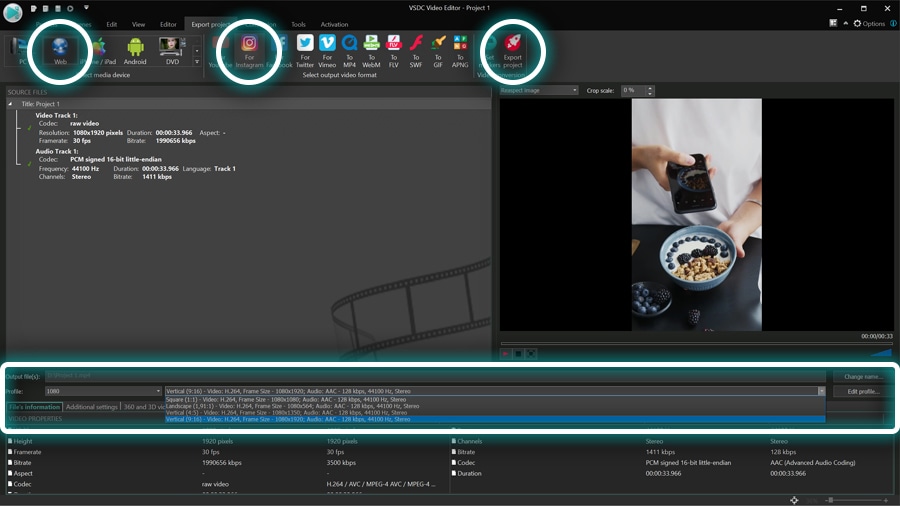
Task: Click the zoom-to-fit crosshair icon in status bar
Action: pos(794,500)
